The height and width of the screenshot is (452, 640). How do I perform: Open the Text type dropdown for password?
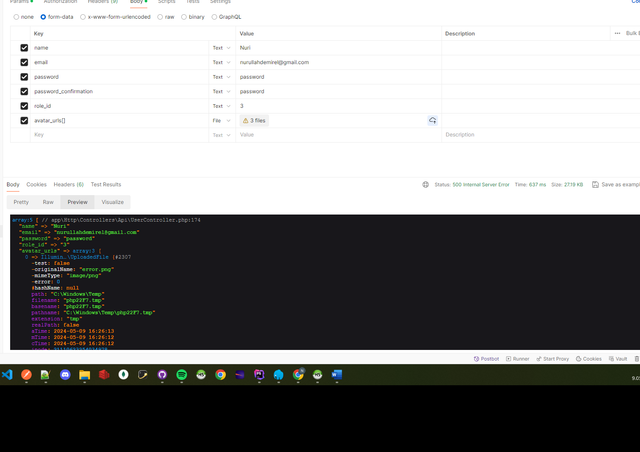coord(222,77)
